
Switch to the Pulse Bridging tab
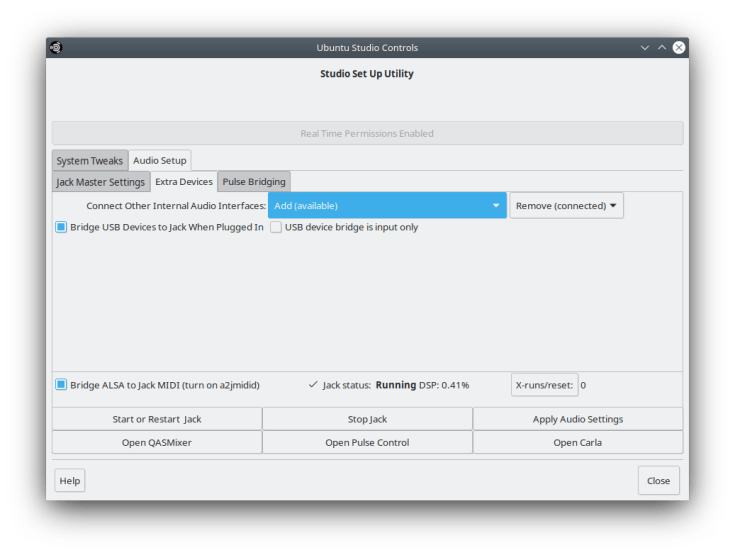(x=254, y=182)
